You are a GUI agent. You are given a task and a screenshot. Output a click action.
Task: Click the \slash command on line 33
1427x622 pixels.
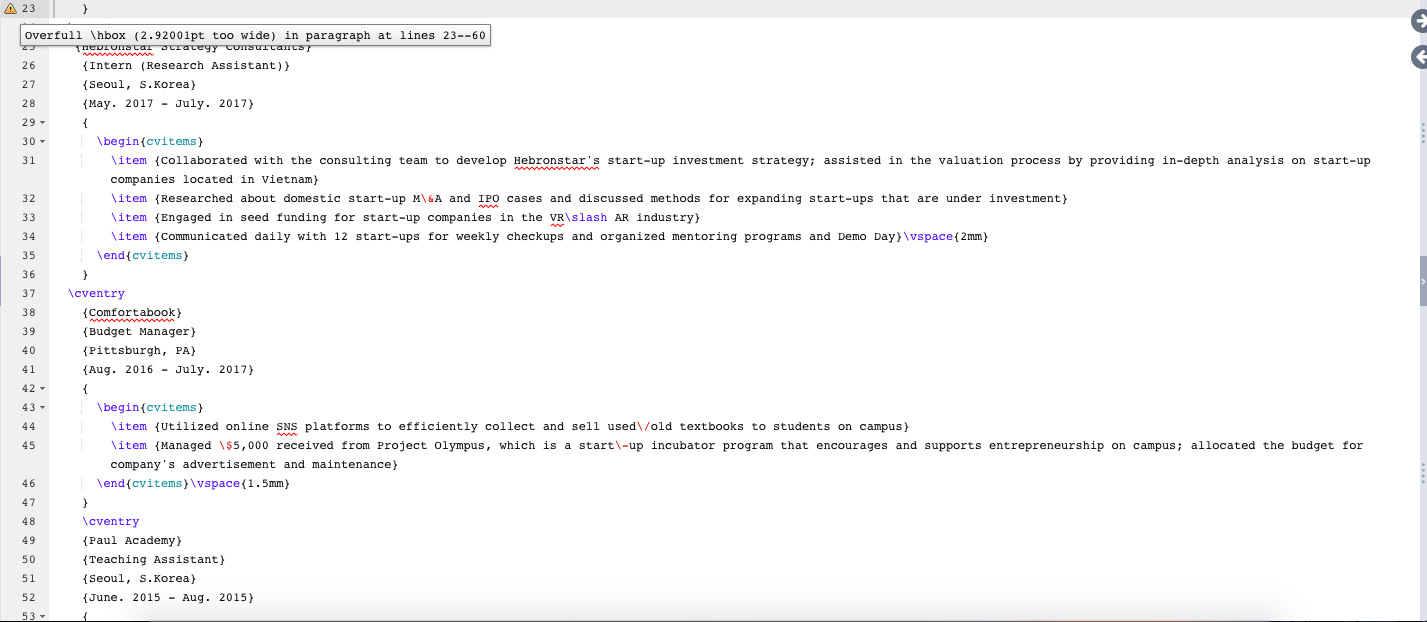(x=586, y=218)
